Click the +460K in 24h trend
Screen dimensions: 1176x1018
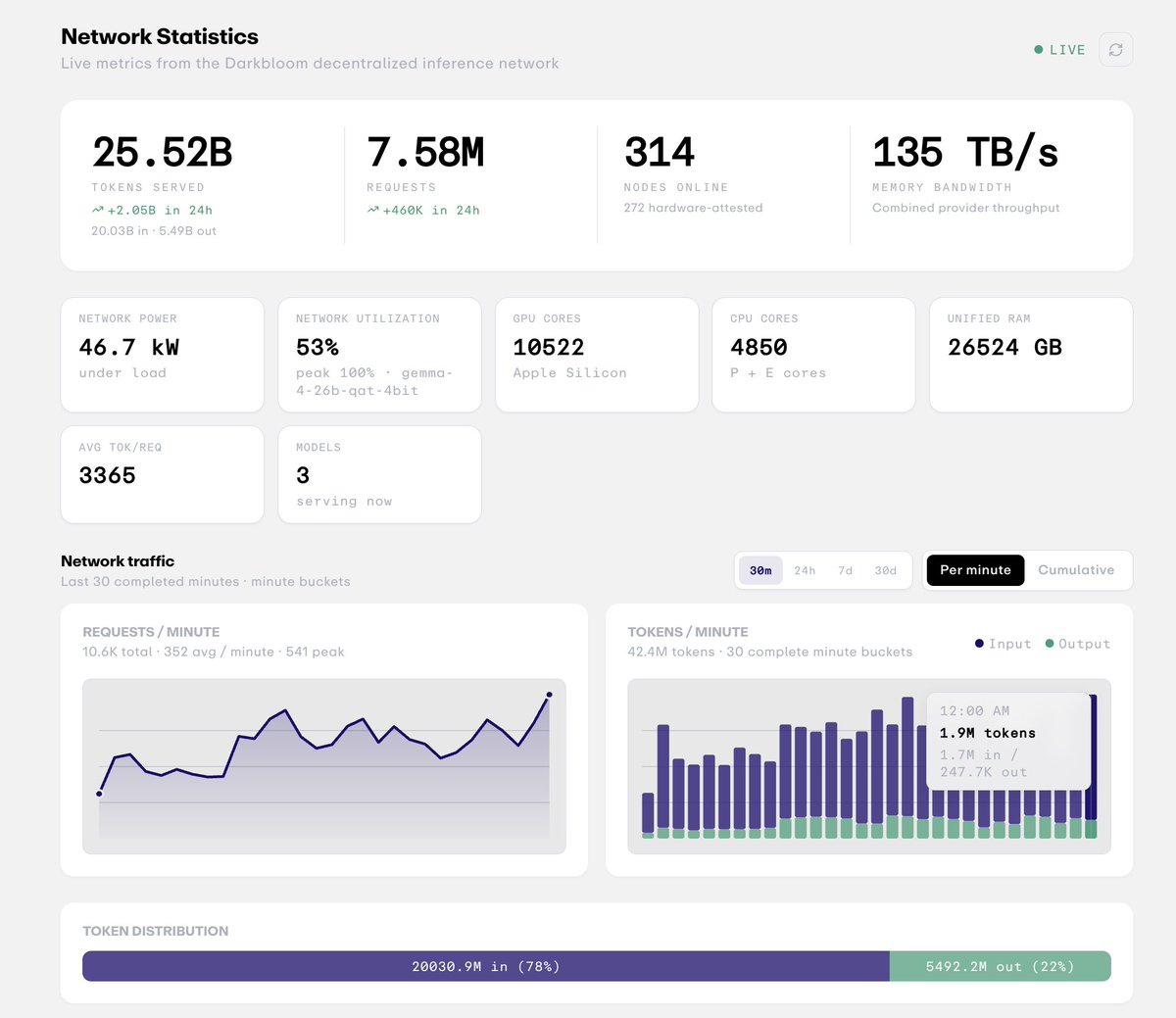423,210
